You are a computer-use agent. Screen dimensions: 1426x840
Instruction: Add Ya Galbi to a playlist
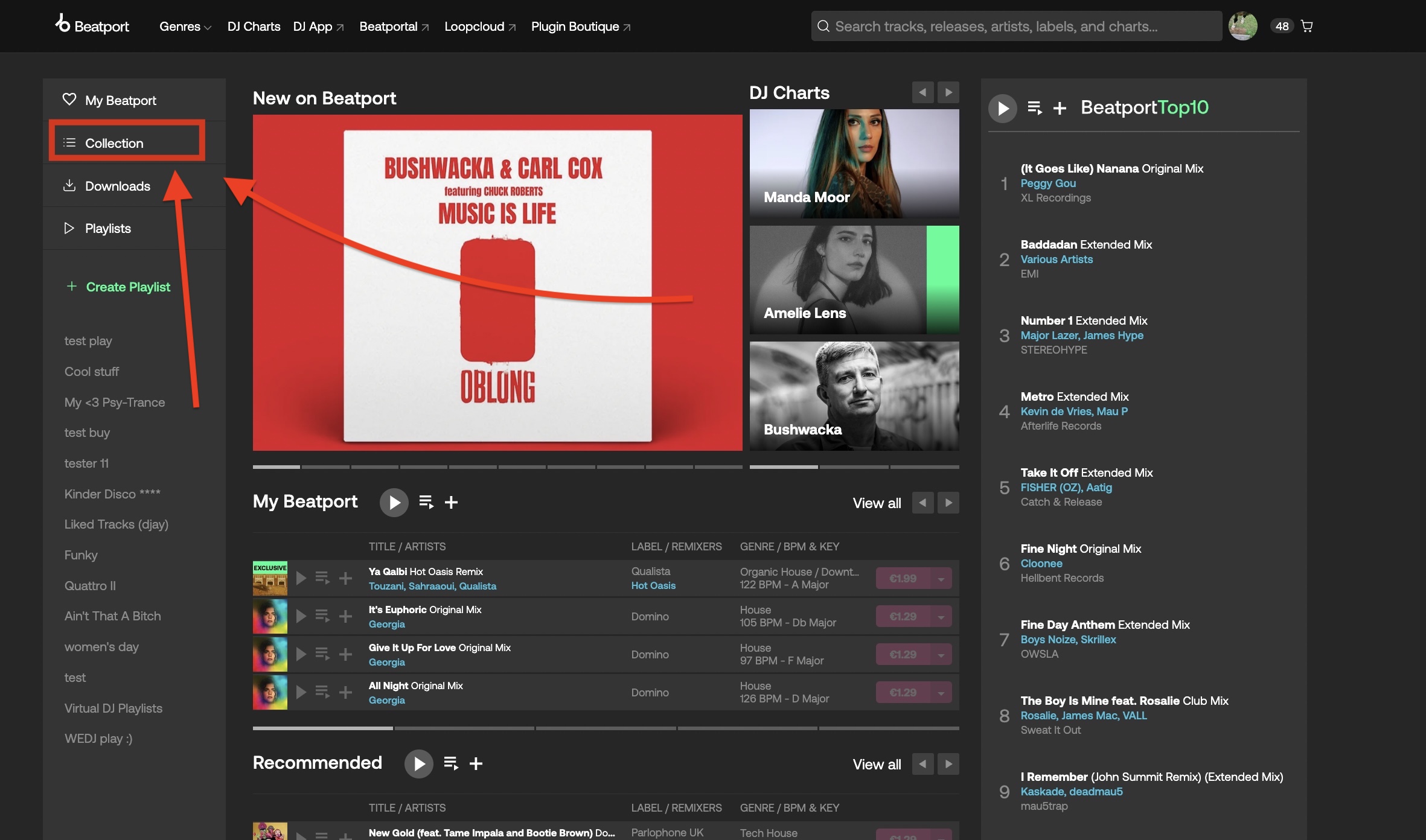(345, 578)
